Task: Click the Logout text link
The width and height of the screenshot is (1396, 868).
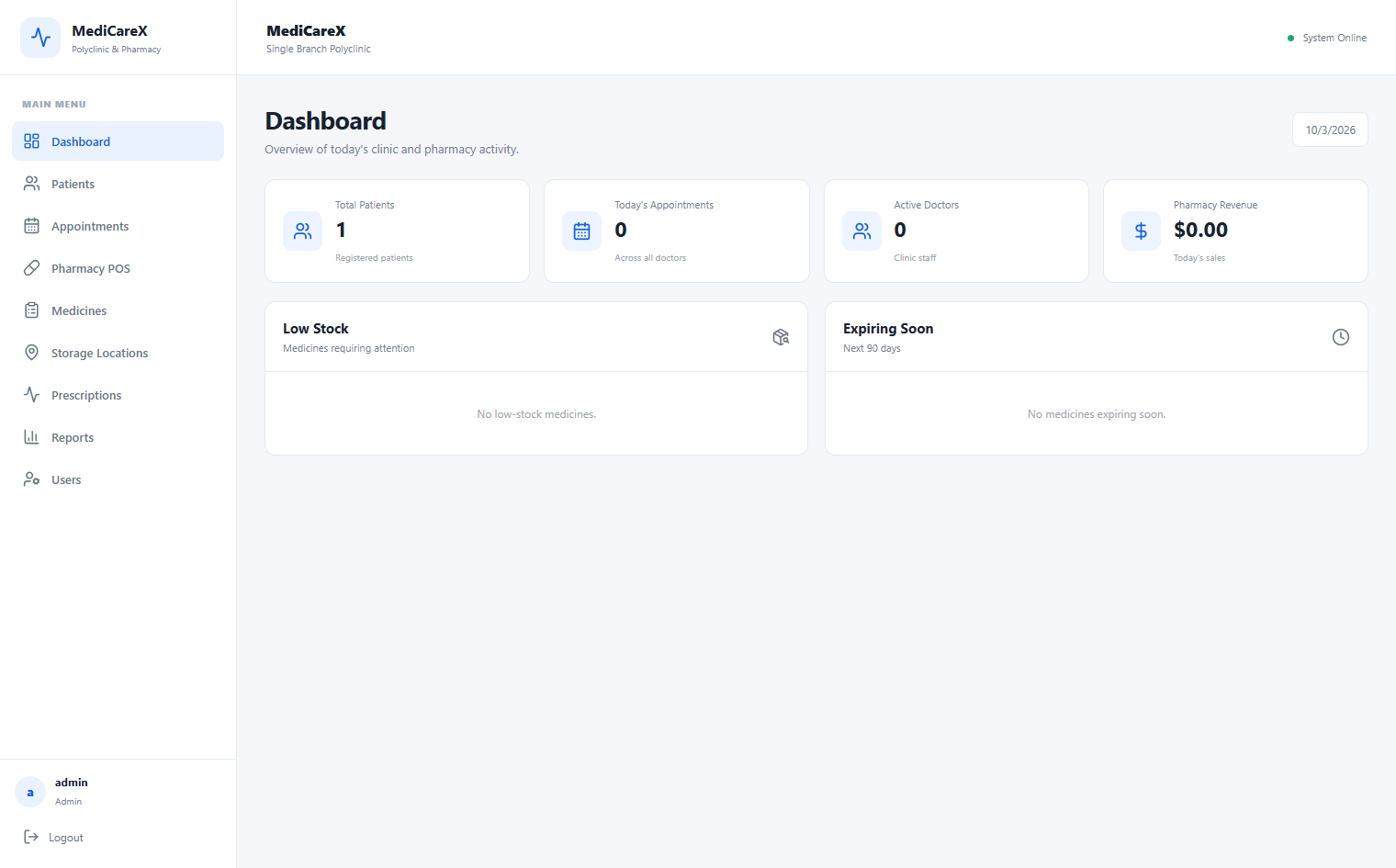Action: click(66, 838)
